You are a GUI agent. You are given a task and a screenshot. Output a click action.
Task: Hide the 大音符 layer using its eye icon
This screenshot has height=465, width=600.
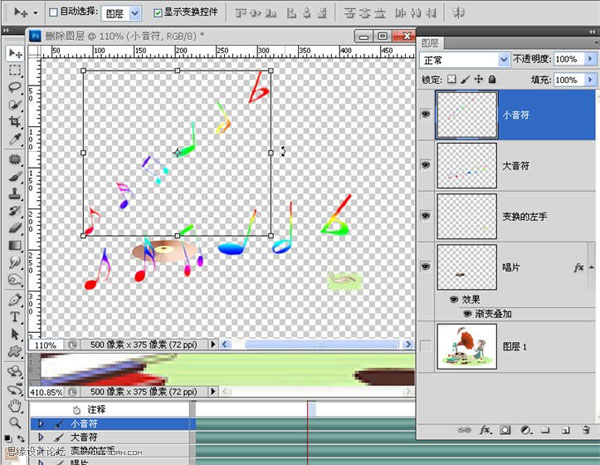pyautogui.click(x=427, y=164)
